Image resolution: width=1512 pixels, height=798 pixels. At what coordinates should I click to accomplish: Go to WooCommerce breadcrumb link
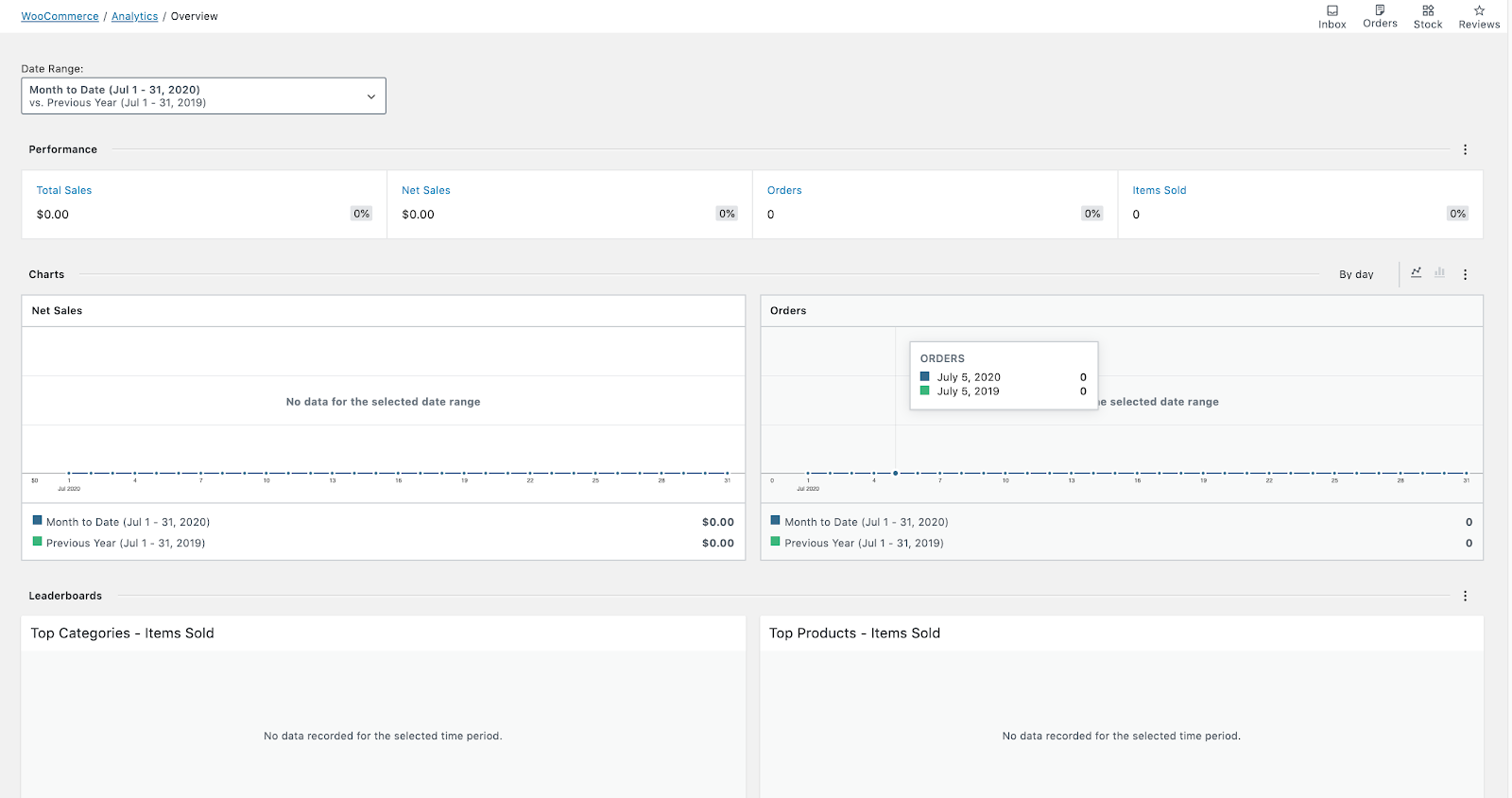pyautogui.click(x=60, y=16)
